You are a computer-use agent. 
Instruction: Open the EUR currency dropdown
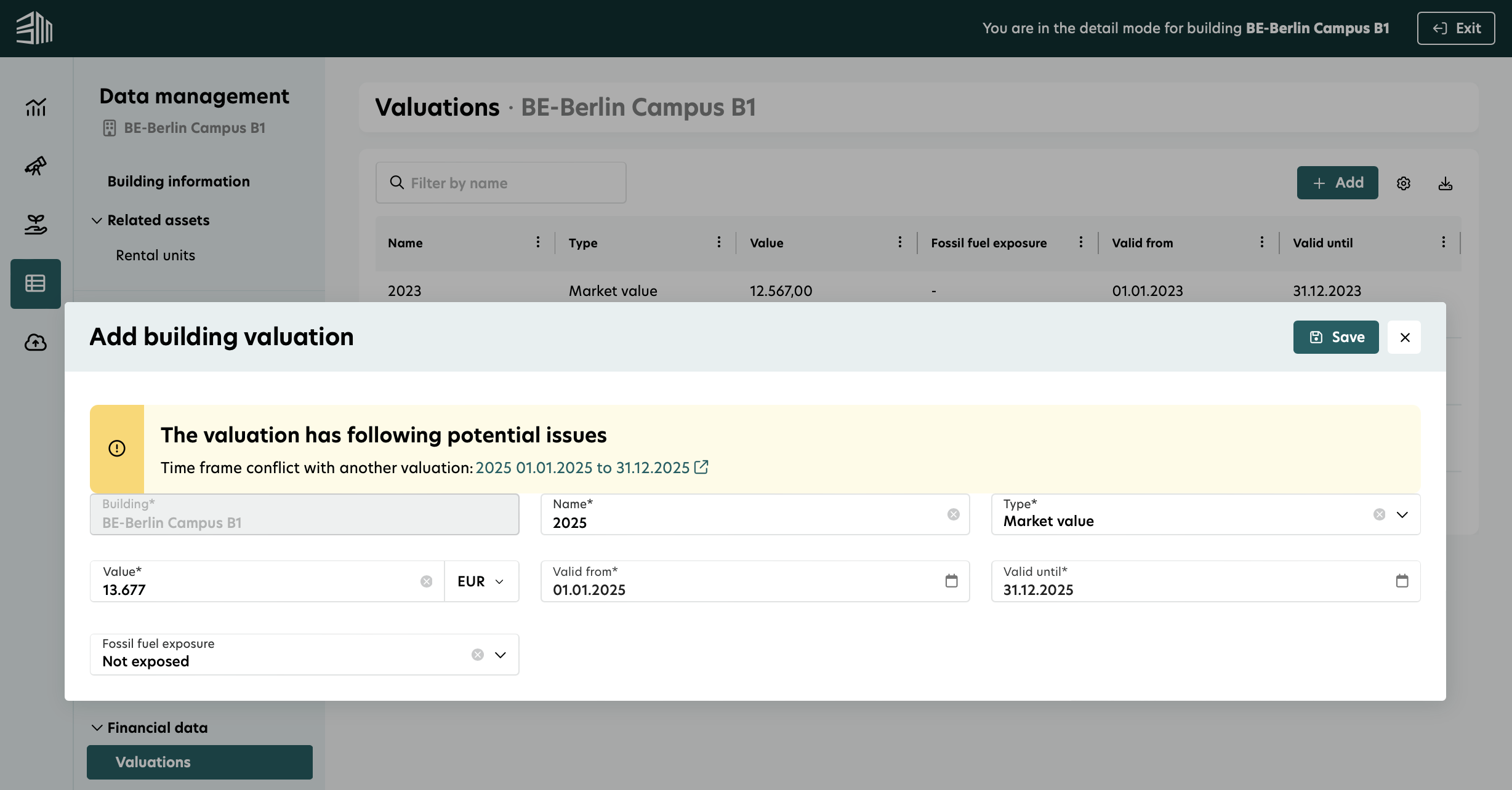coord(481,581)
